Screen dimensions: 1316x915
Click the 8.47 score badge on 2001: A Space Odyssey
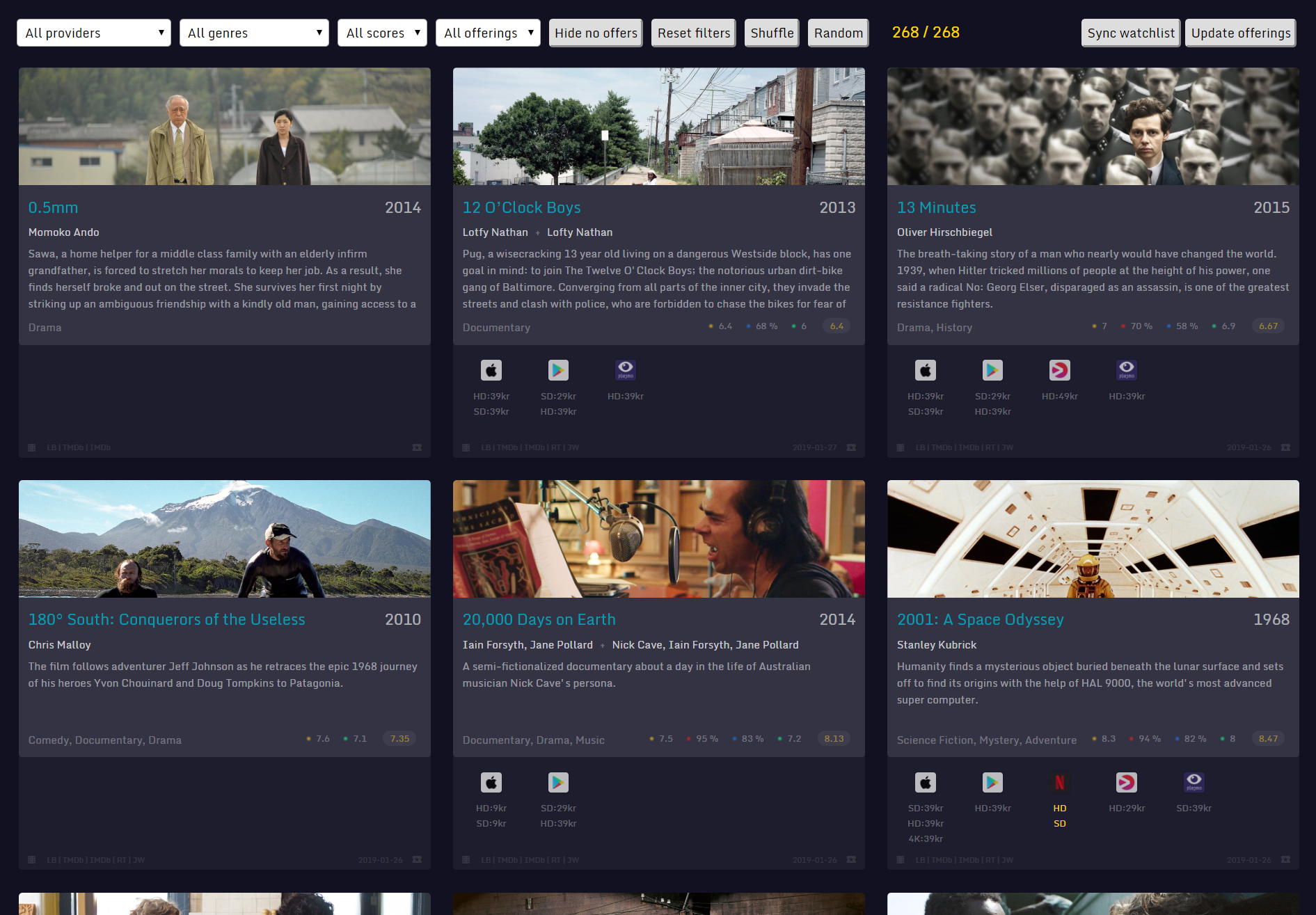pos(1268,738)
